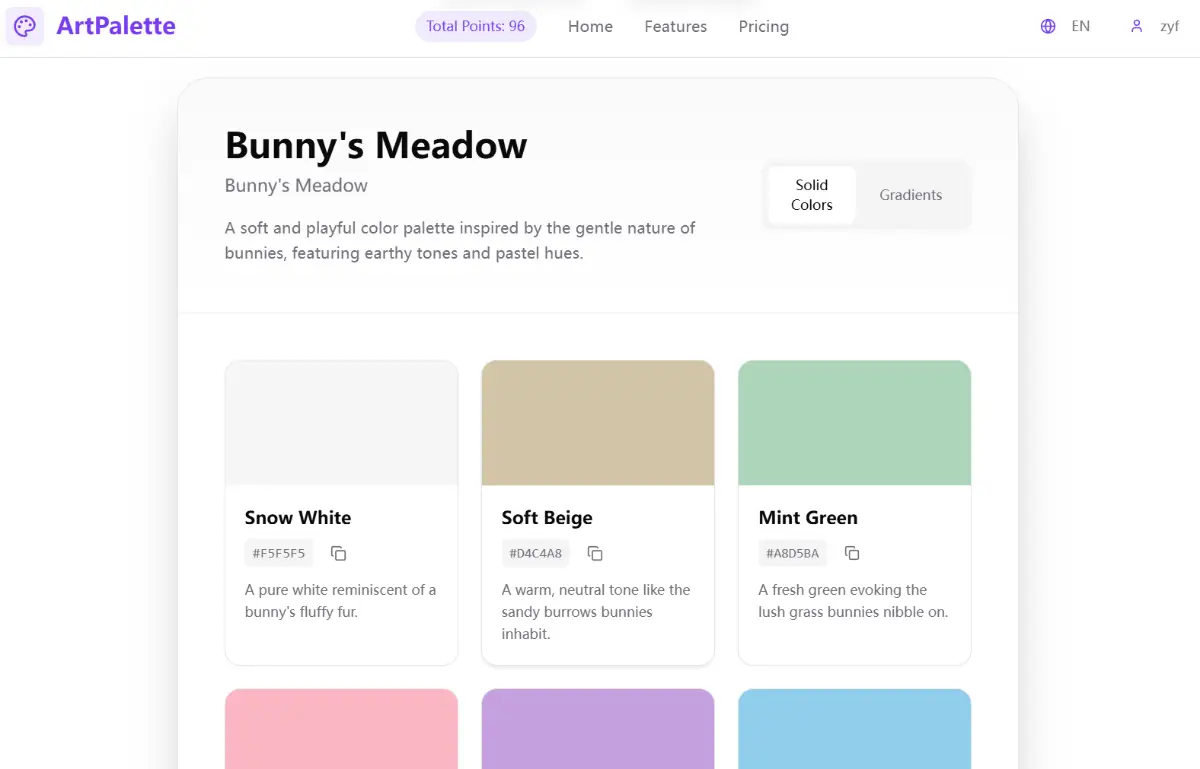The height and width of the screenshot is (769, 1200).
Task: Click the Snow White description text
Action: coord(341,601)
